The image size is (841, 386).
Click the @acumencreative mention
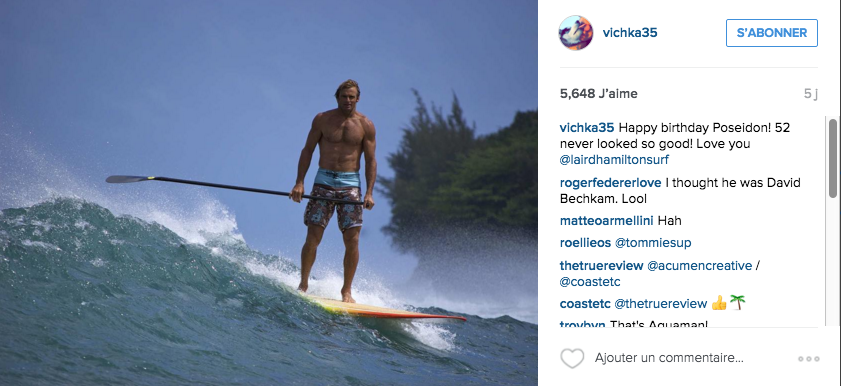tap(699, 265)
